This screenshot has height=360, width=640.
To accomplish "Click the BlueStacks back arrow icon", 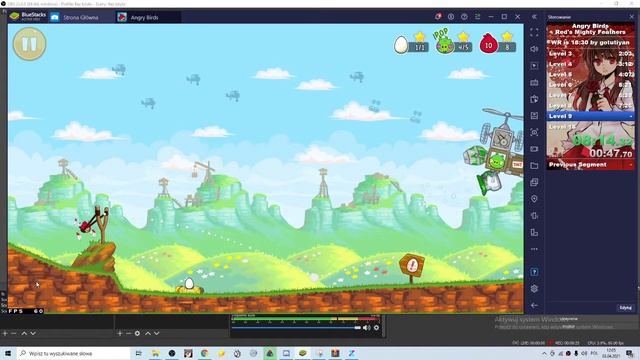I will click(534, 305).
